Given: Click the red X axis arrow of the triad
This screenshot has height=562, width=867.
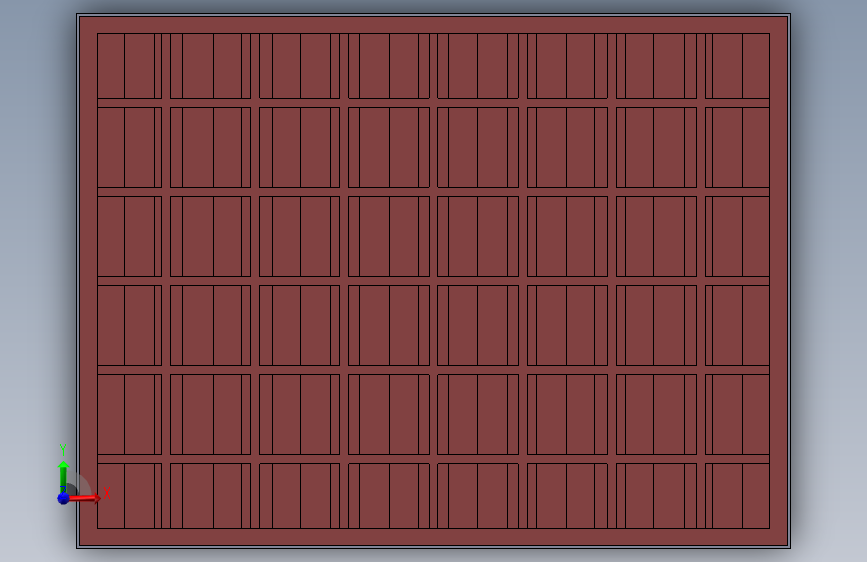Looking at the screenshot, I should tap(84, 498).
